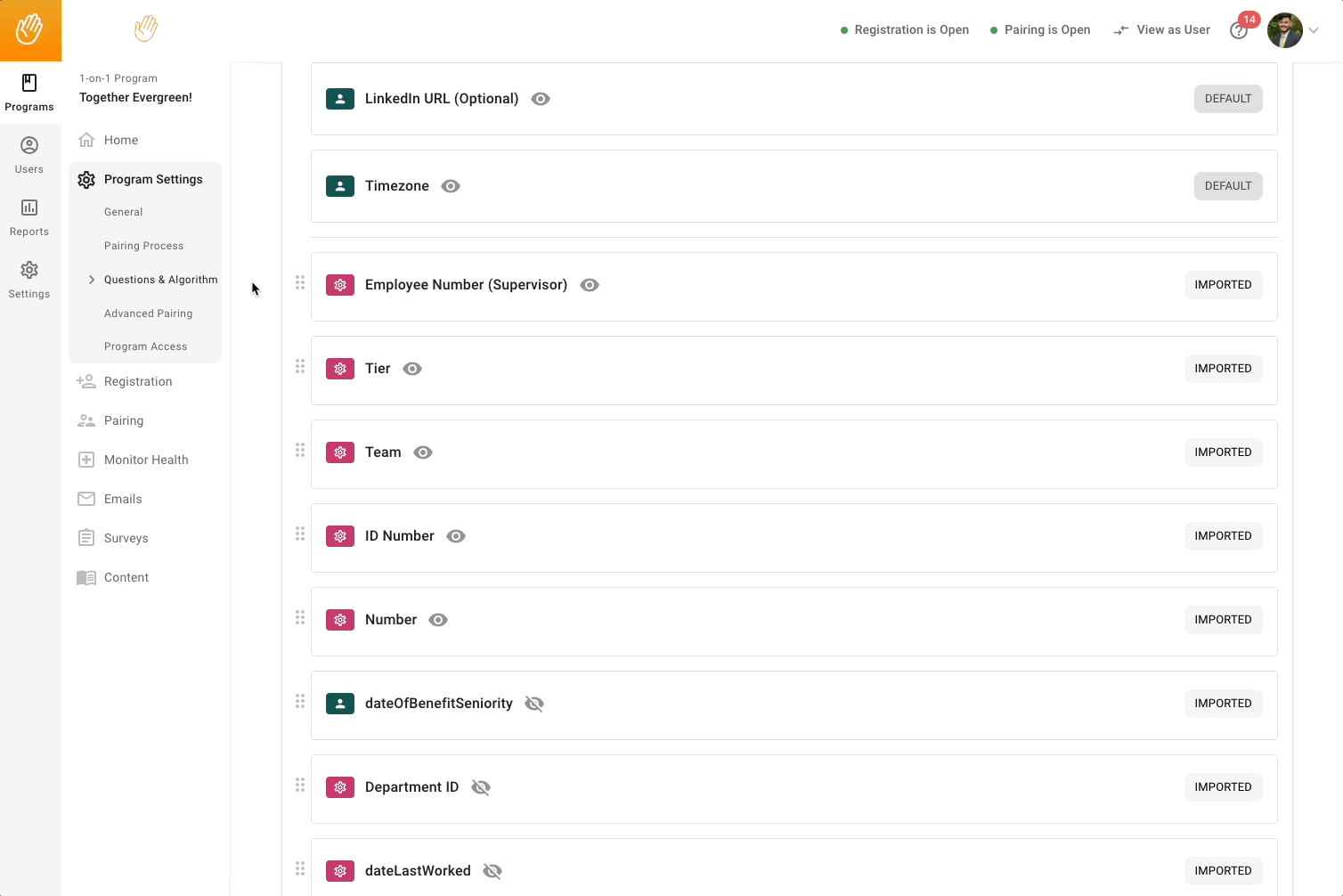Viewport: 1343px width, 896px height.
Task: Click View as User
Action: pyautogui.click(x=1162, y=30)
